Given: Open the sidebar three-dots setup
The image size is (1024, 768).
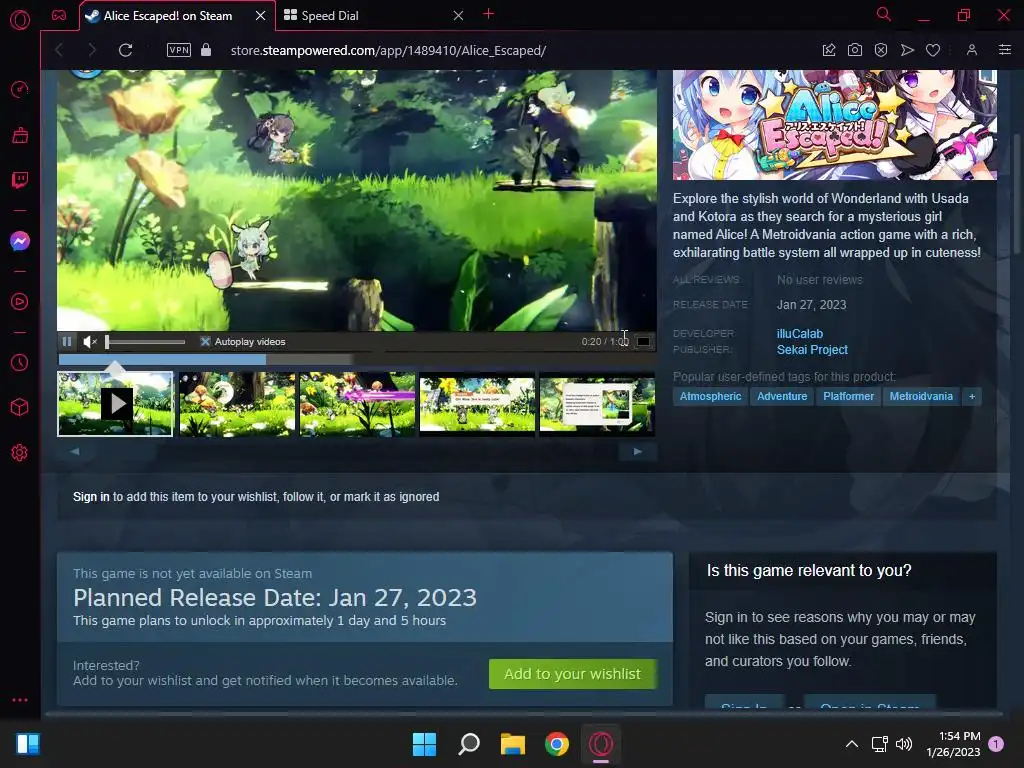Looking at the screenshot, I should point(20,700).
